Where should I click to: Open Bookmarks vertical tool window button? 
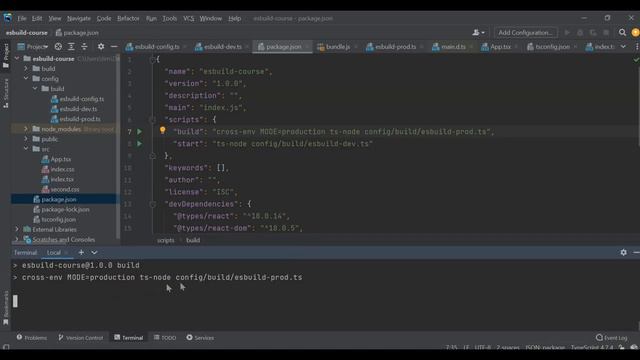click(x=6, y=308)
